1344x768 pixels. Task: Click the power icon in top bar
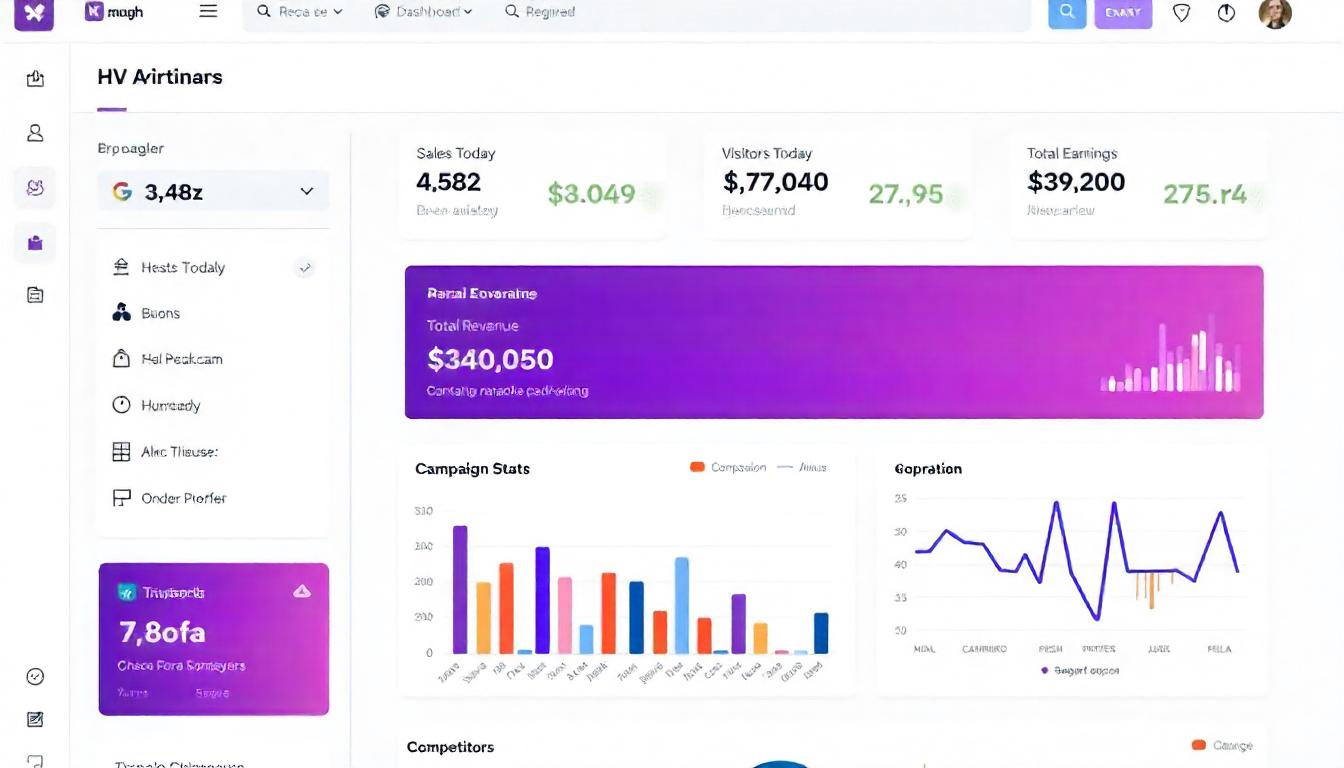point(1226,13)
